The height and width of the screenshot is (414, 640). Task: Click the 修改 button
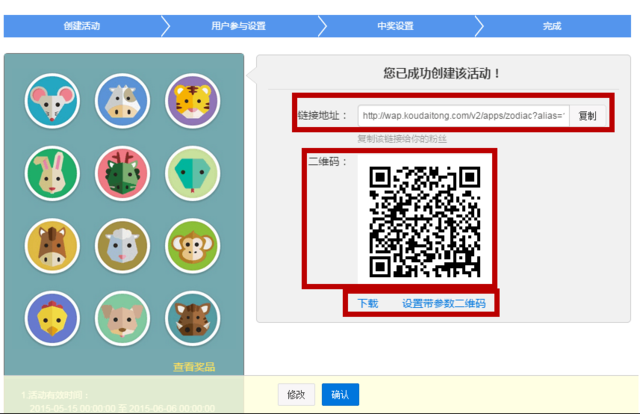296,394
